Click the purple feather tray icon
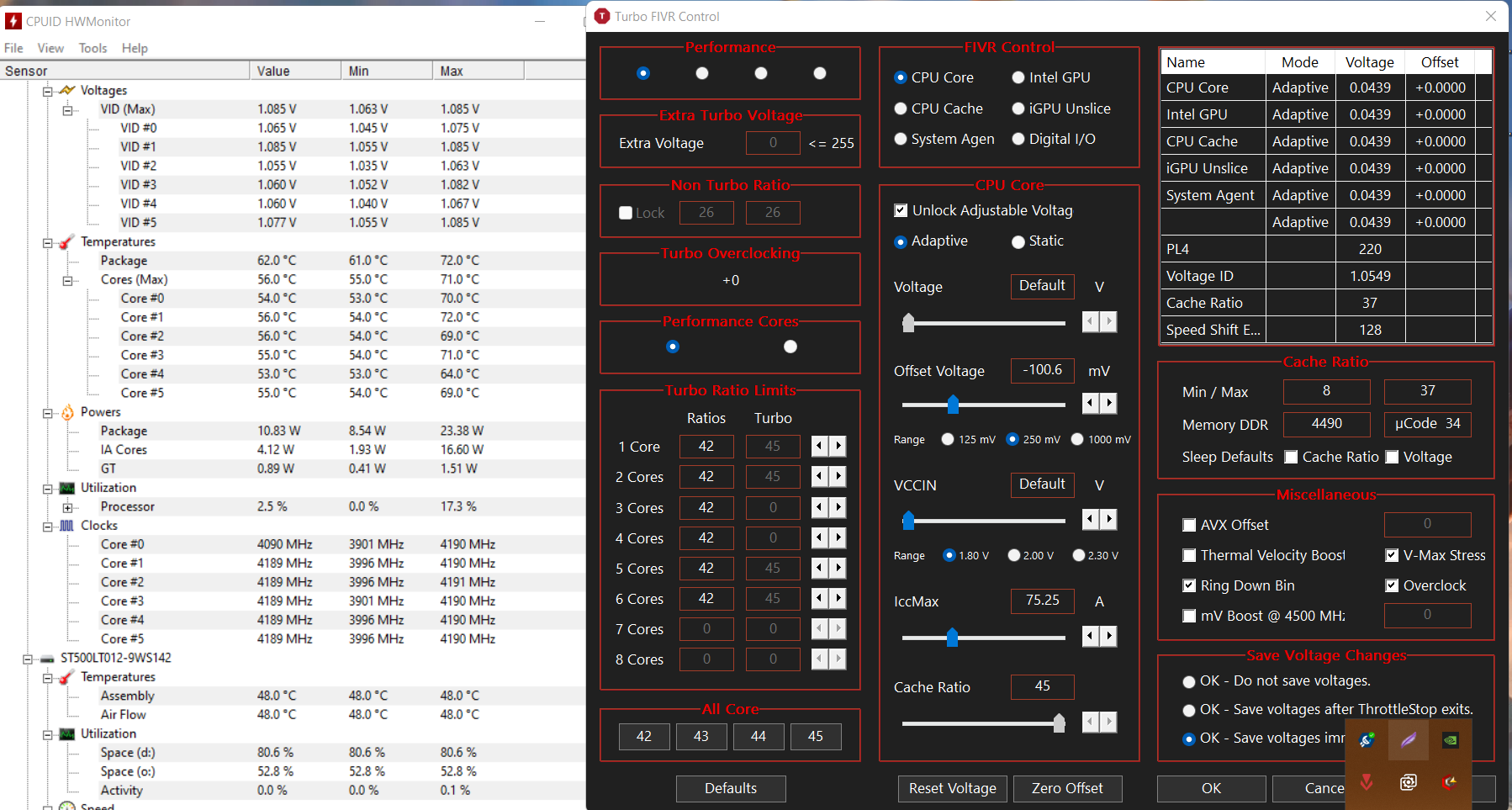Screen dimensions: 1512x810 pyautogui.click(x=1409, y=740)
